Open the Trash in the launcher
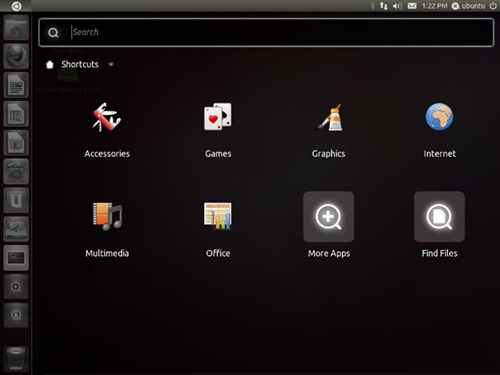Image resolution: width=500 pixels, height=375 pixels. pyautogui.click(x=16, y=359)
